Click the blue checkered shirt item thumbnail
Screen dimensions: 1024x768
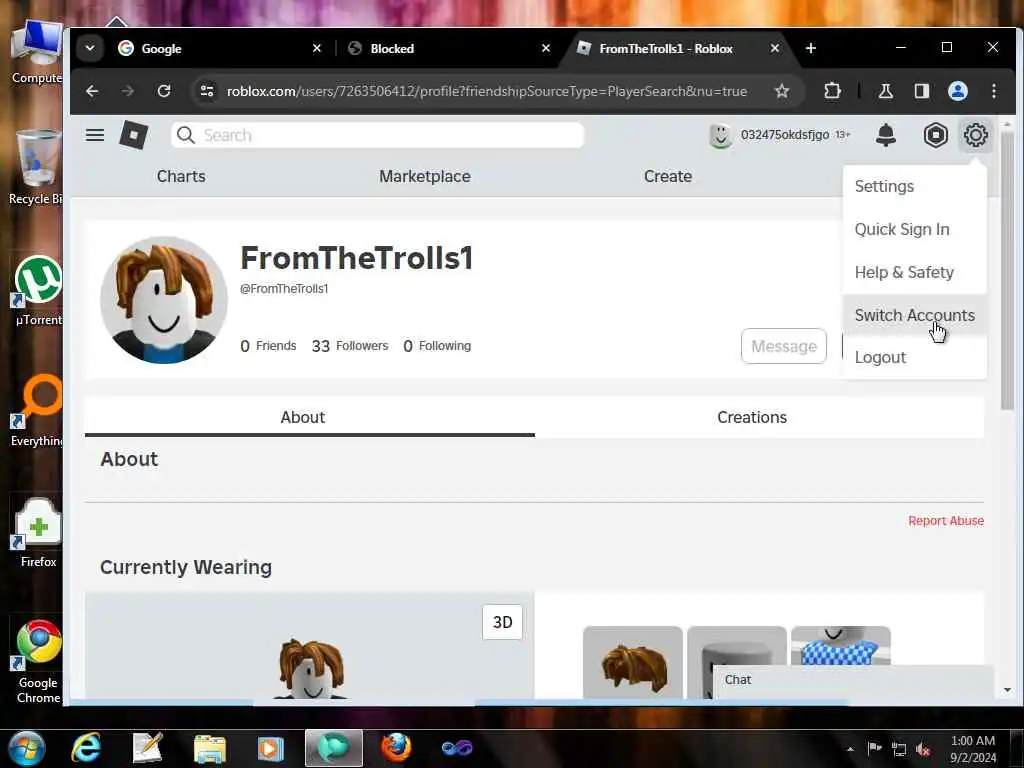point(840,646)
